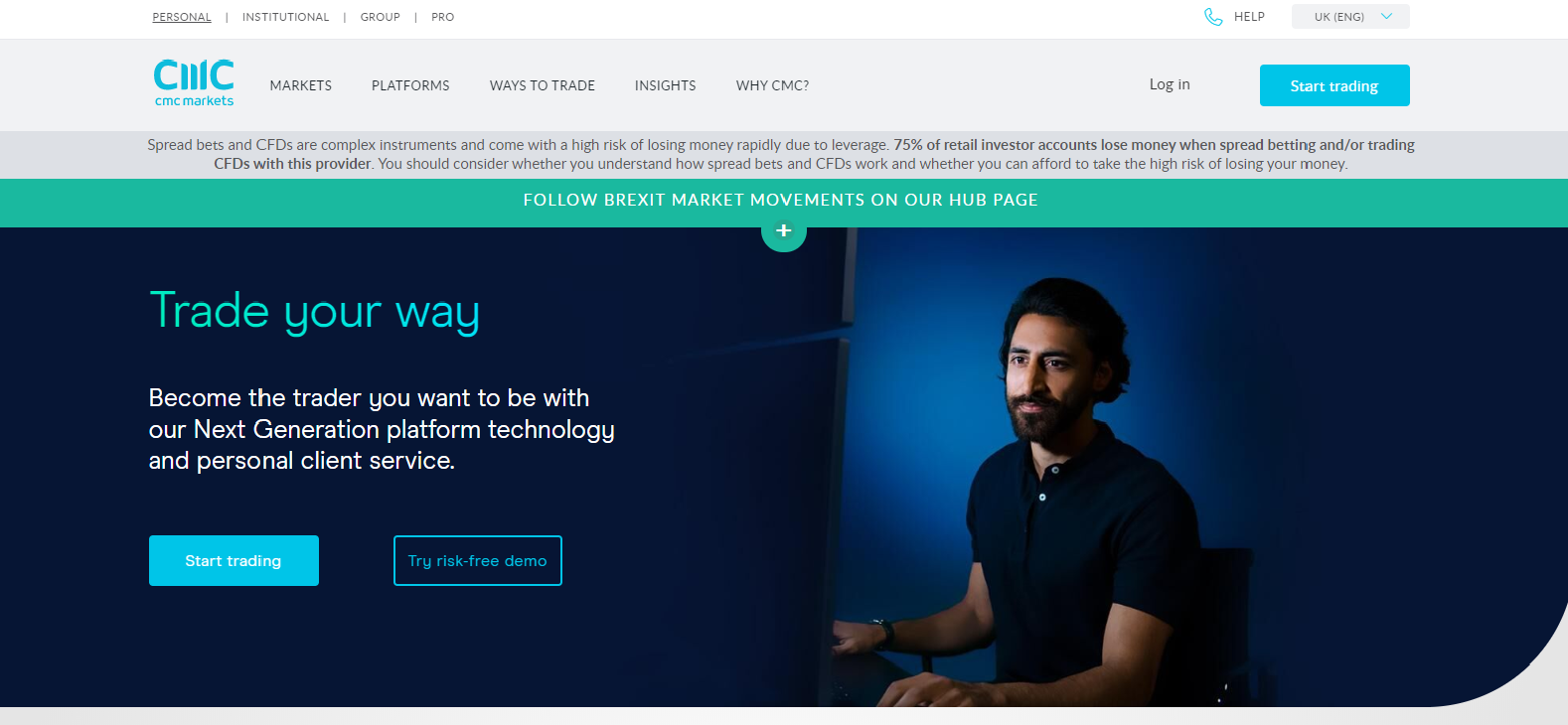The image size is (1568, 725).
Task: Click Start trading under Trade your way
Action: point(234,561)
